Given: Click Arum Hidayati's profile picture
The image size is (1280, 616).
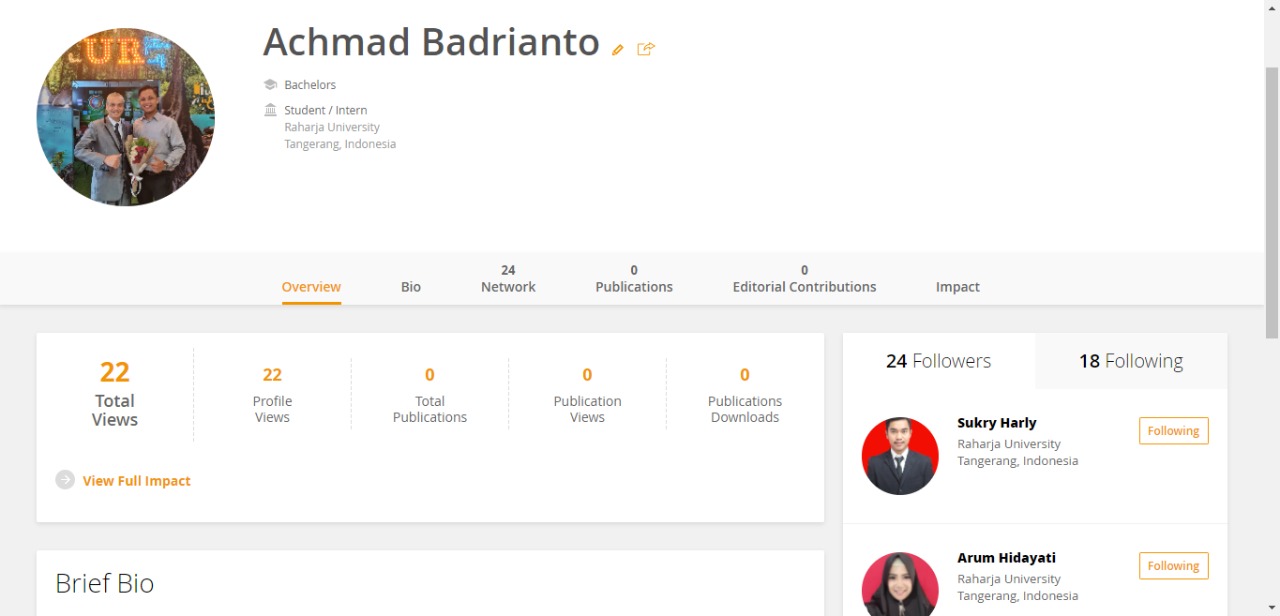Looking at the screenshot, I should point(900,584).
